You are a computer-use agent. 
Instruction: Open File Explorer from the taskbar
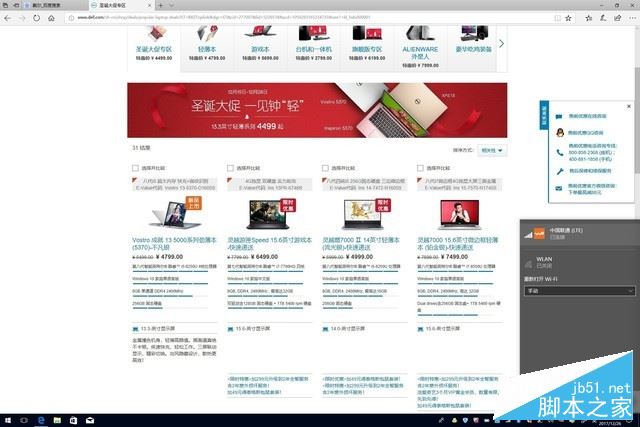click(x=57, y=420)
